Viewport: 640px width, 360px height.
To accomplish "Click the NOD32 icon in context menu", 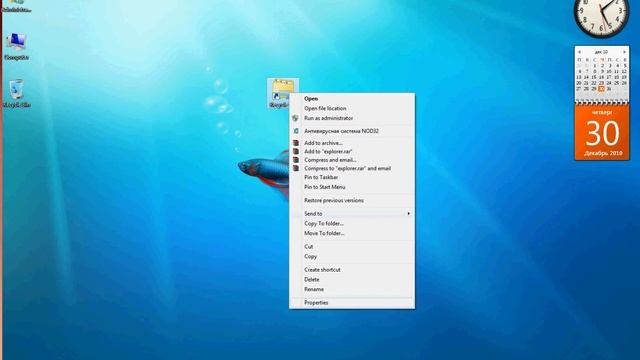I will [296, 131].
